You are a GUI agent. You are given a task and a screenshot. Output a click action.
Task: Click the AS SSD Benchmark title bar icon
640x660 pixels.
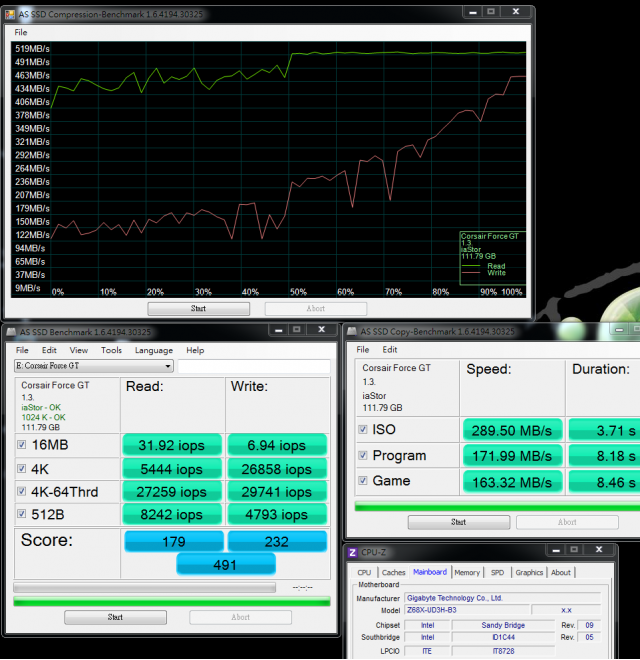point(11,332)
